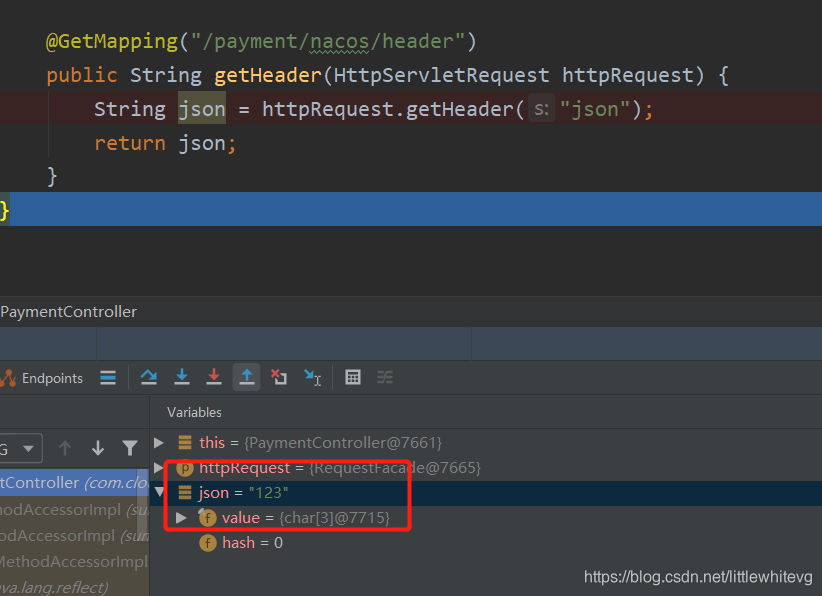This screenshot has height=596, width=822.
Task: Click the getHeader method name
Action: coord(267,75)
